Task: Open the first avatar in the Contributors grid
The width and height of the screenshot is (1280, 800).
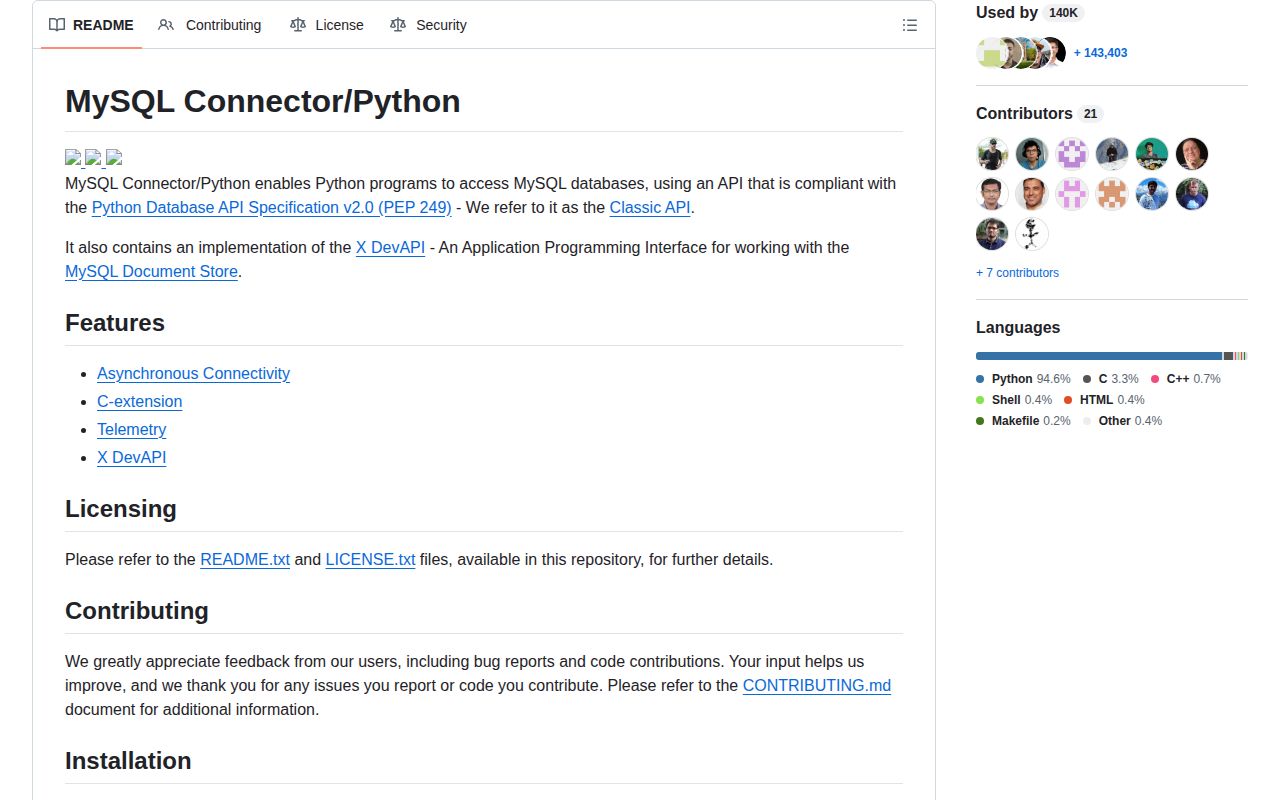Action: (x=992, y=154)
